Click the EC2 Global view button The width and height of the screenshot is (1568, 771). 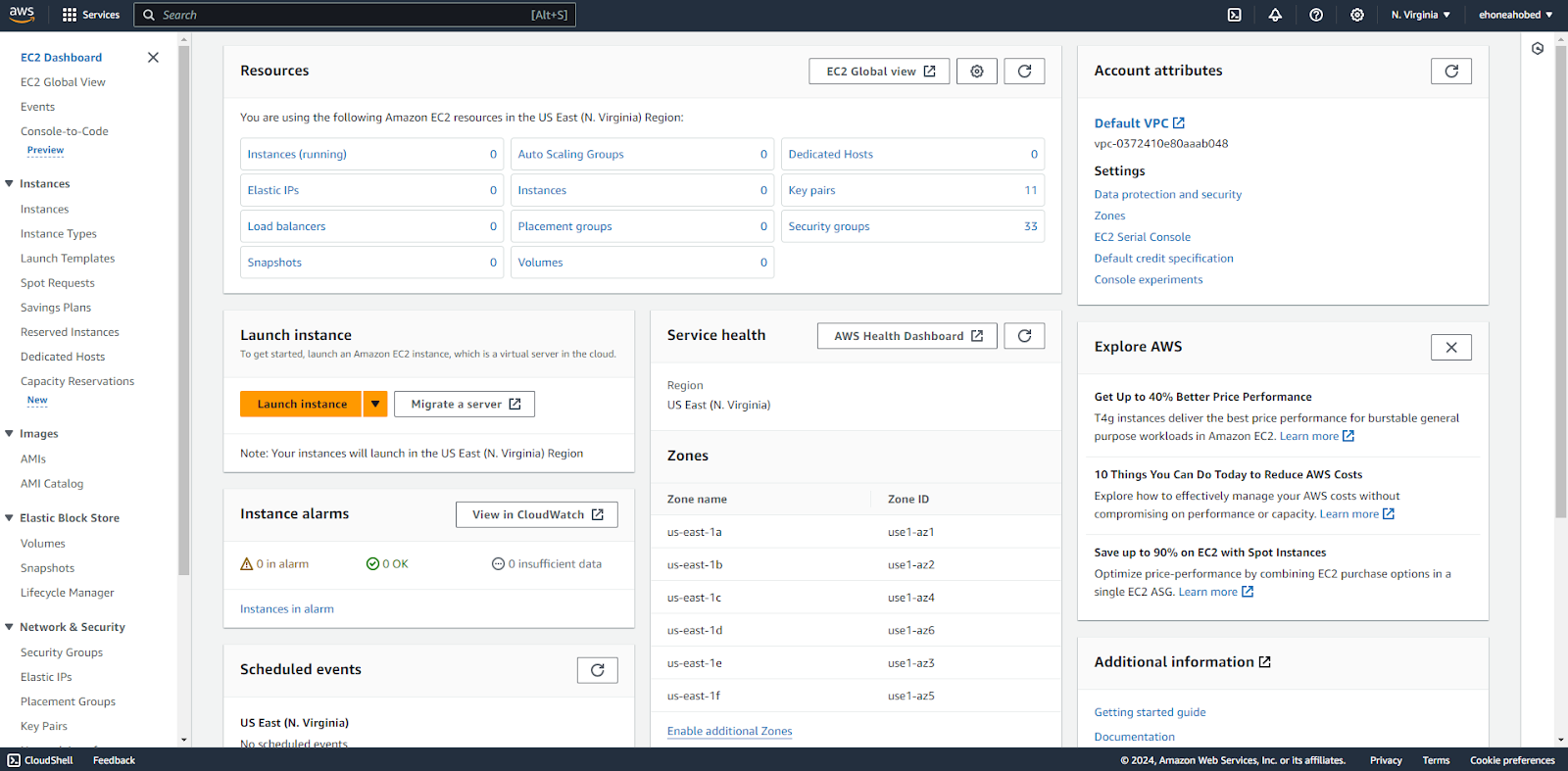[x=879, y=72]
